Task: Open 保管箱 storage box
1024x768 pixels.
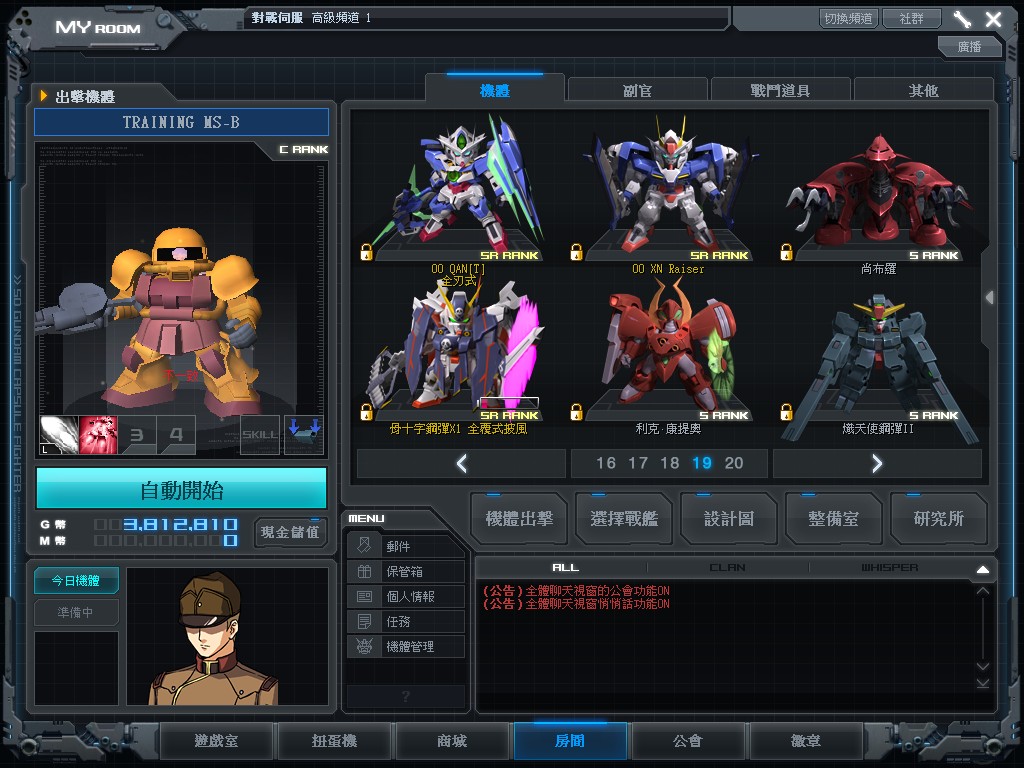Action: point(406,571)
